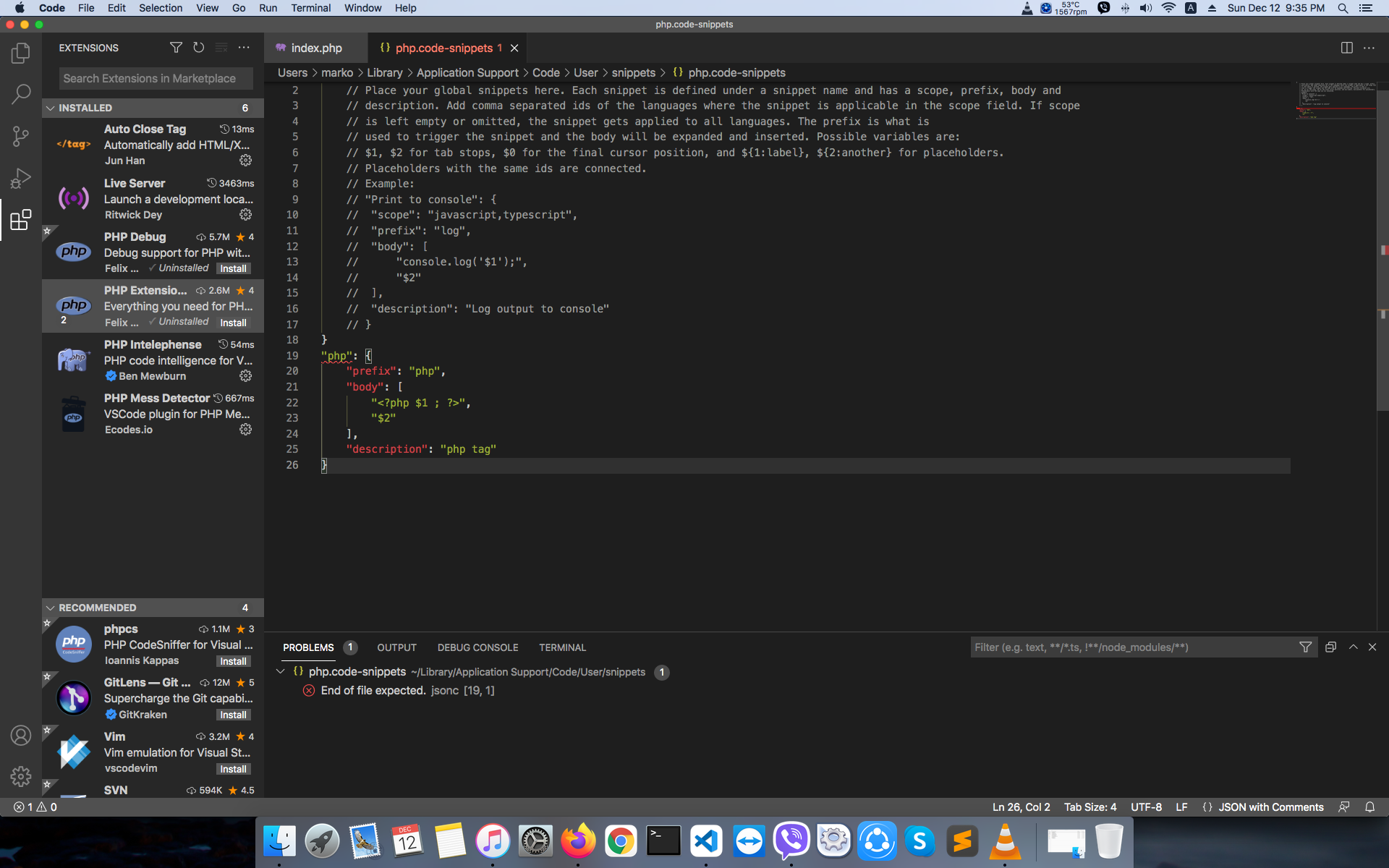Click the Settings gear icon for PHP Intelephense
This screenshot has height=868, width=1389.
click(246, 376)
